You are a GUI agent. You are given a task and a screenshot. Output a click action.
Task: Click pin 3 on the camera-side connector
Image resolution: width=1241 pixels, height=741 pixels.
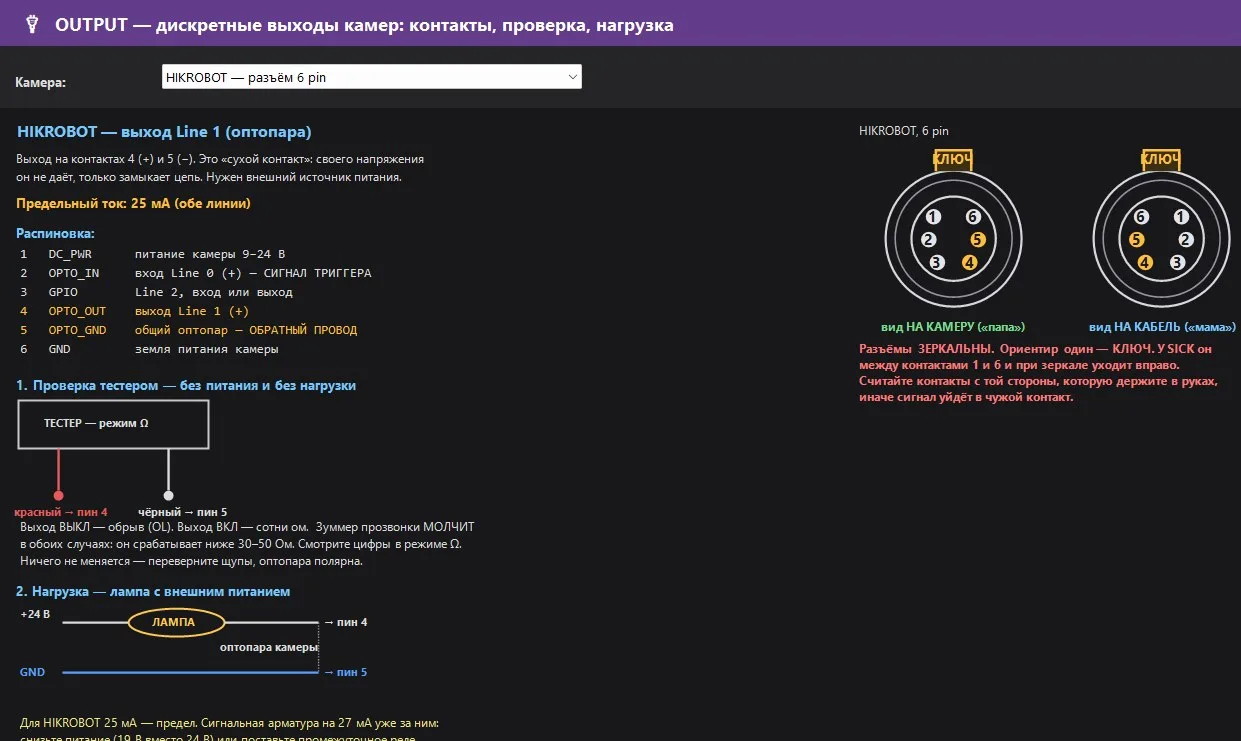tap(937, 263)
